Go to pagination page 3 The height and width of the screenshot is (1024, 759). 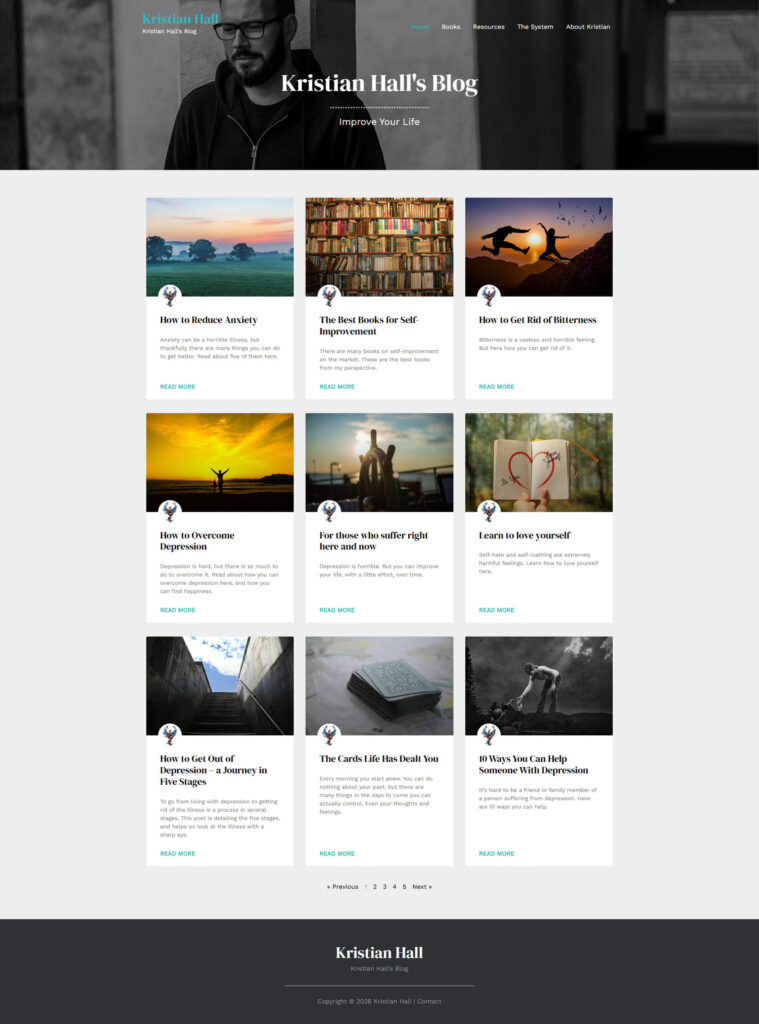[x=385, y=887]
